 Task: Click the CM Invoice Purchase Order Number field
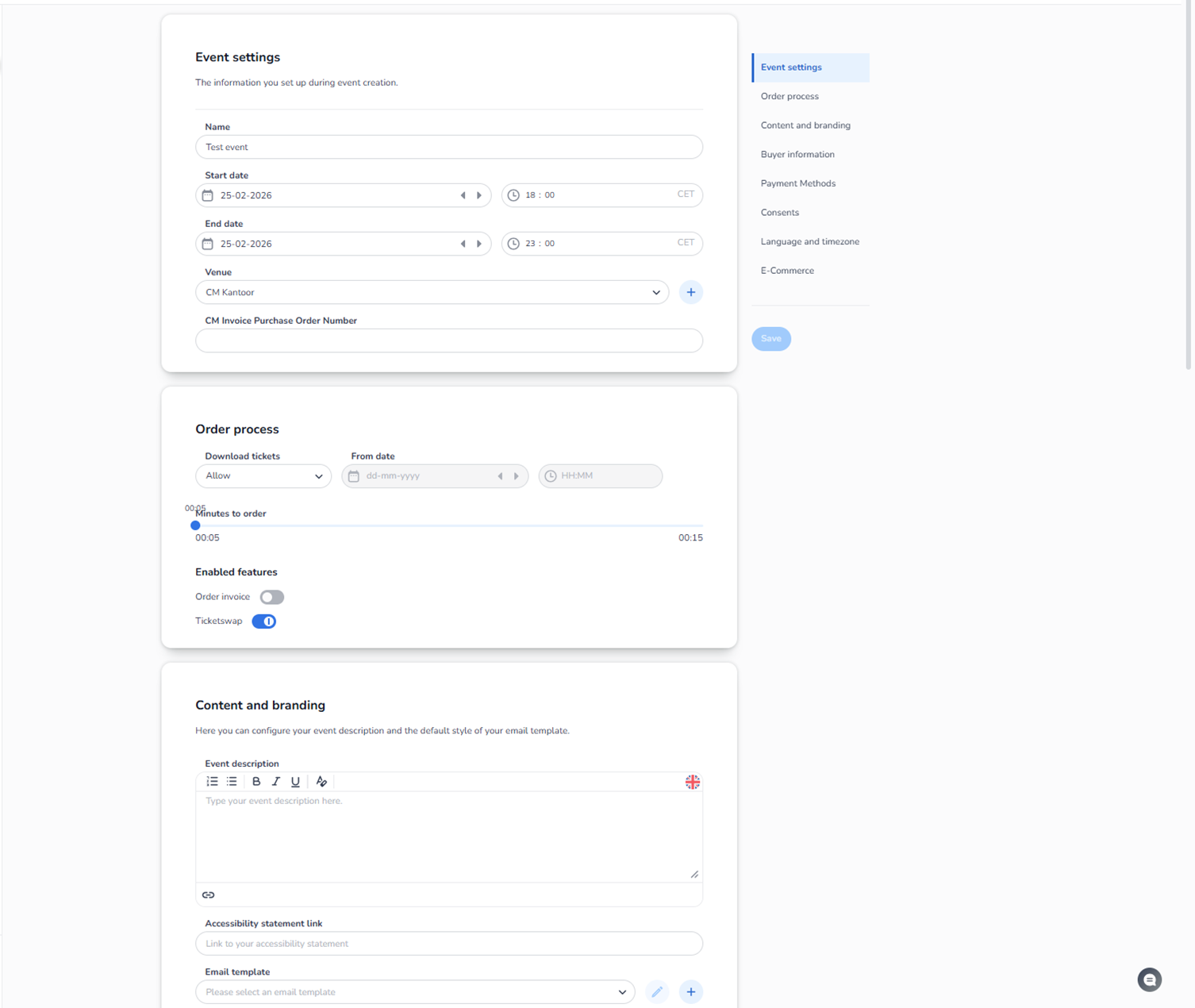click(x=448, y=340)
